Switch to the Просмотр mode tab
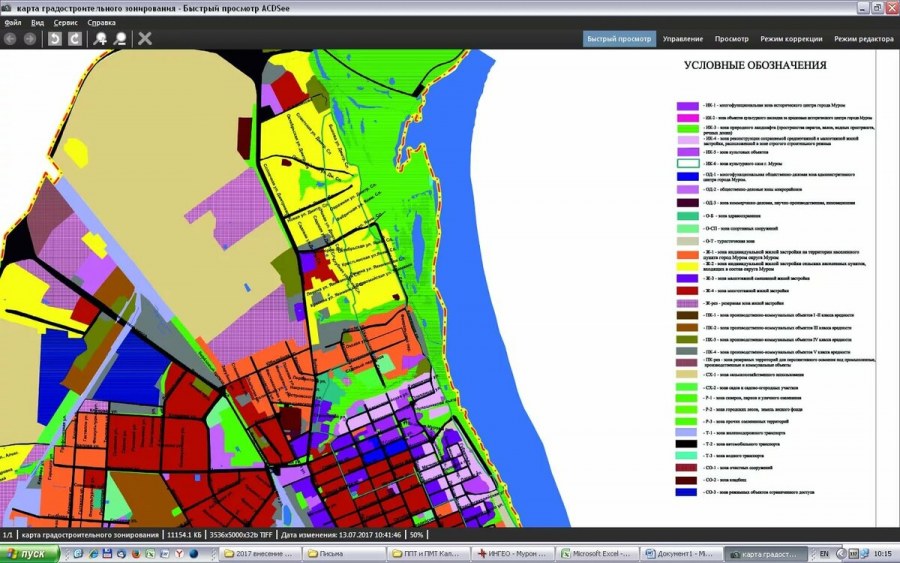 [x=732, y=39]
